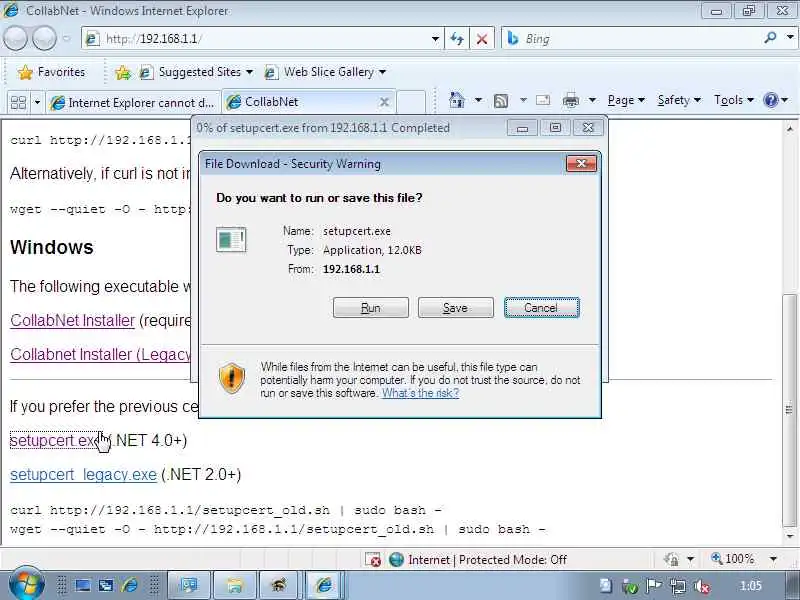
Task: Open a new blank tab
Action: coord(411,102)
